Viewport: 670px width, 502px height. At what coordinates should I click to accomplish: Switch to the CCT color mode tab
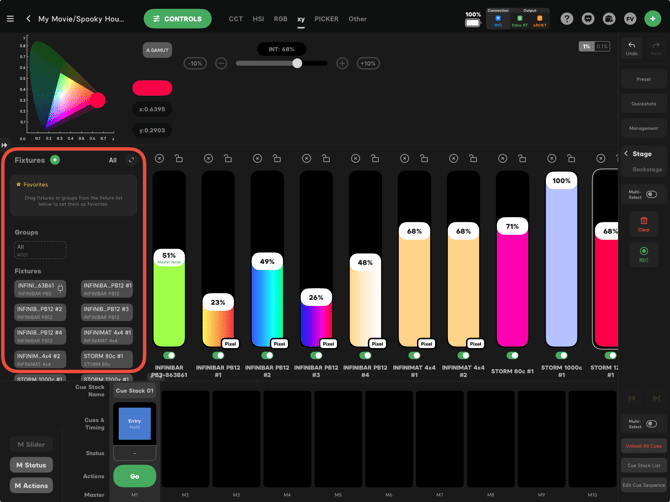coord(235,19)
